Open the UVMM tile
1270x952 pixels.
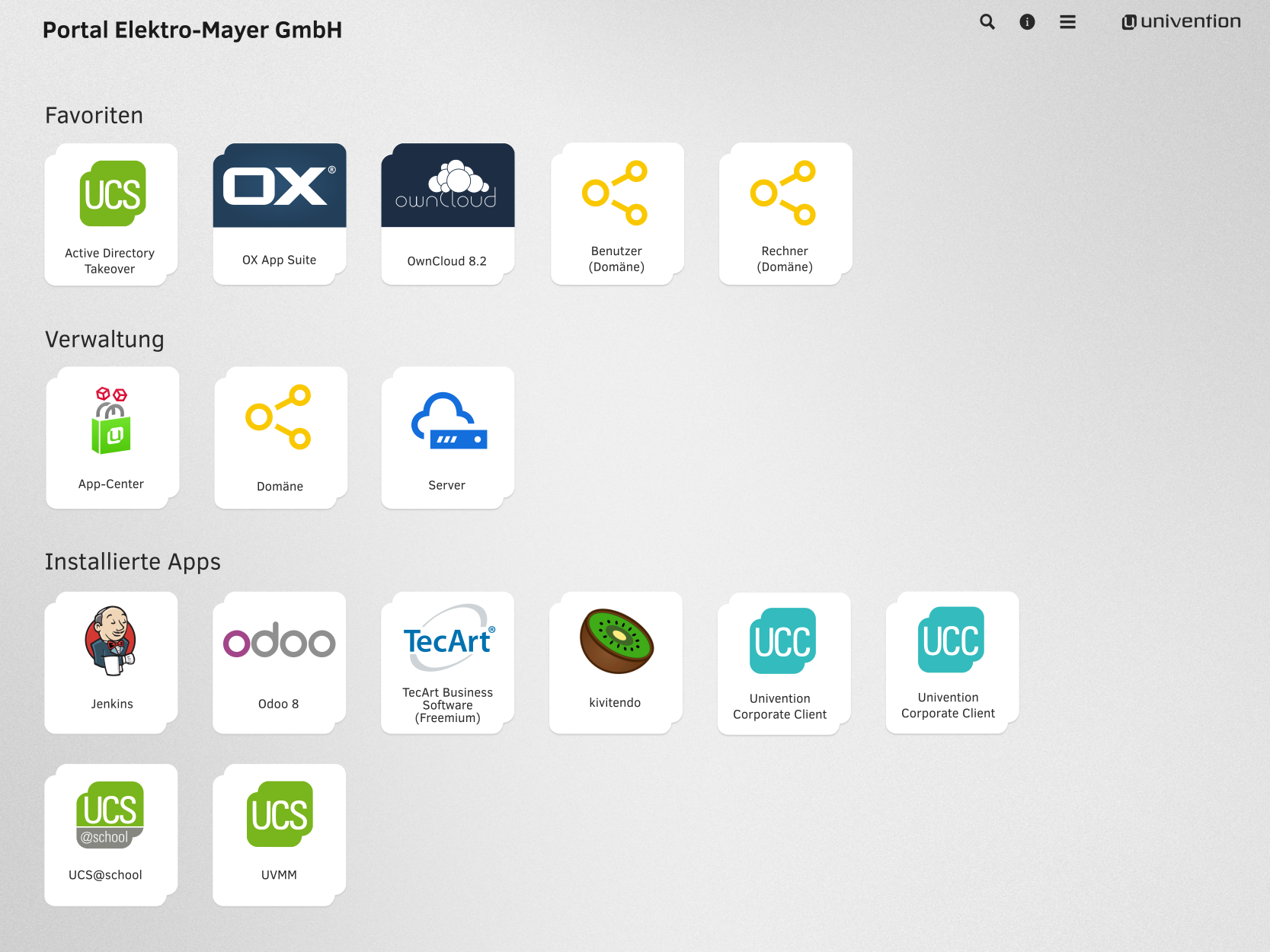(280, 835)
